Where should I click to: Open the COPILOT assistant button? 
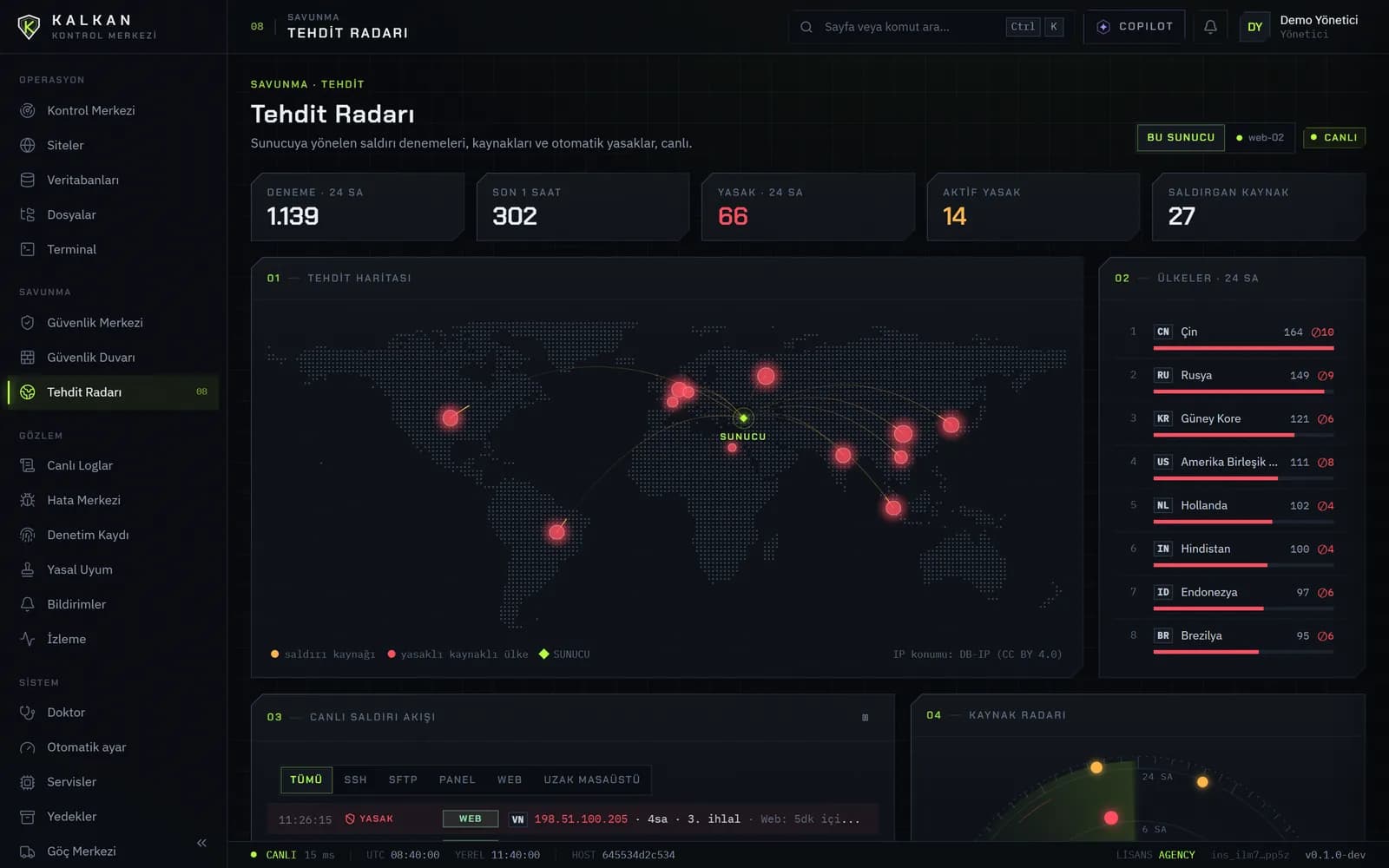(1135, 27)
